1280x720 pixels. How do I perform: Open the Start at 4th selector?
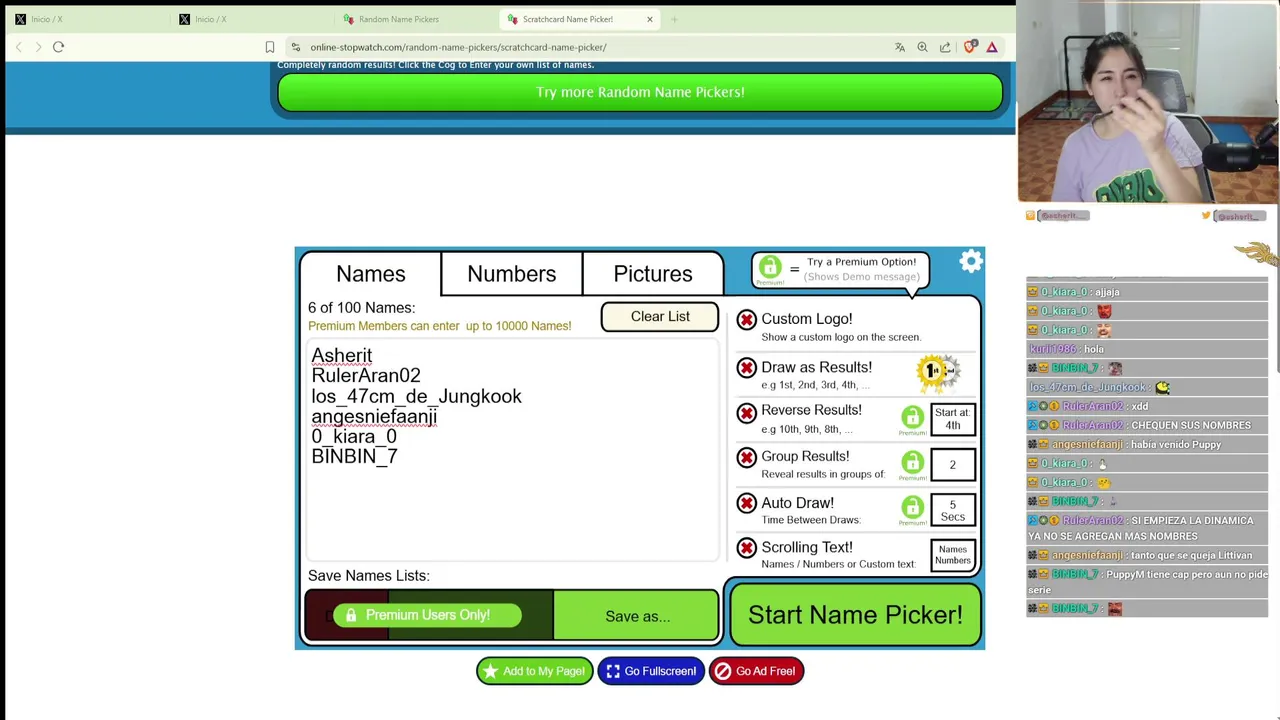click(952, 419)
